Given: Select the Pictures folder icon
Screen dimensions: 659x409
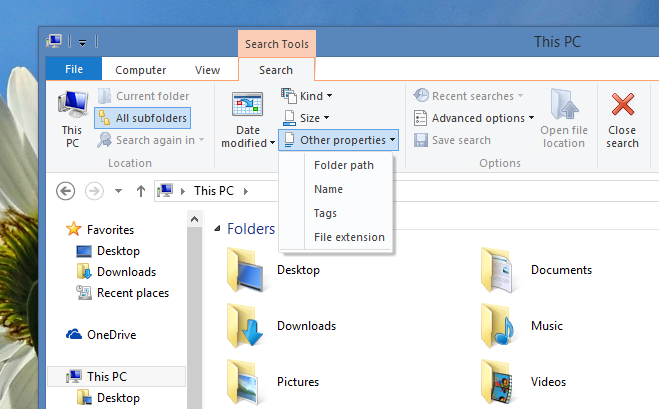Looking at the screenshot, I should (x=243, y=382).
